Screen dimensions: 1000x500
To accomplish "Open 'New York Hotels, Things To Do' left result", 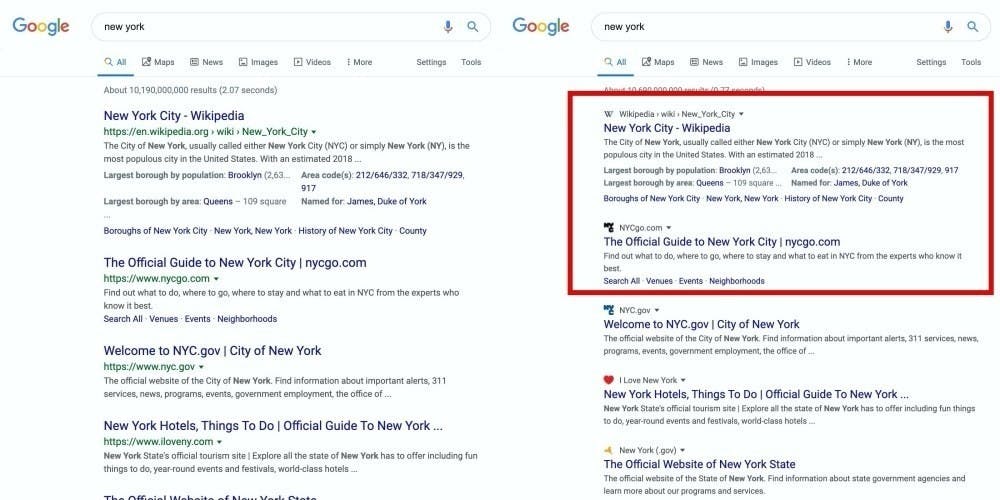I will pyautogui.click(x=273, y=425).
